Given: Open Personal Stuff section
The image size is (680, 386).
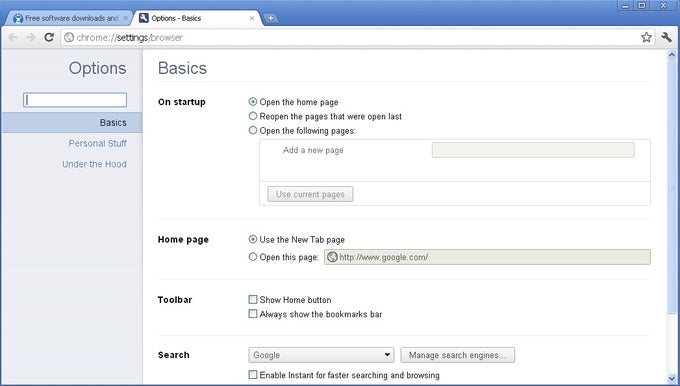Looking at the screenshot, I should tap(97, 143).
